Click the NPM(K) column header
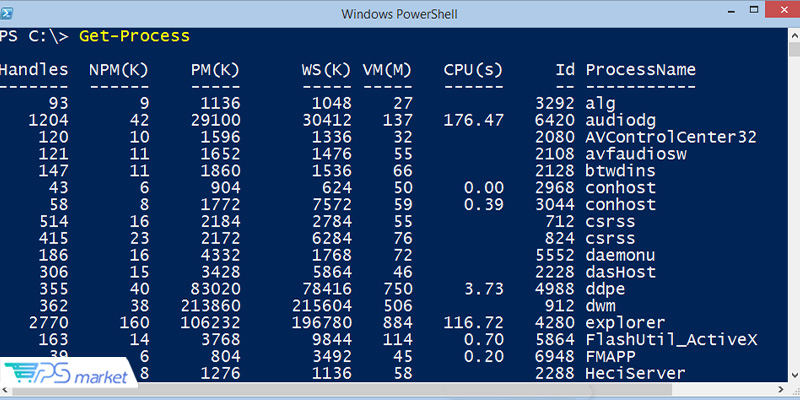This screenshot has width=800, height=400. [x=119, y=70]
